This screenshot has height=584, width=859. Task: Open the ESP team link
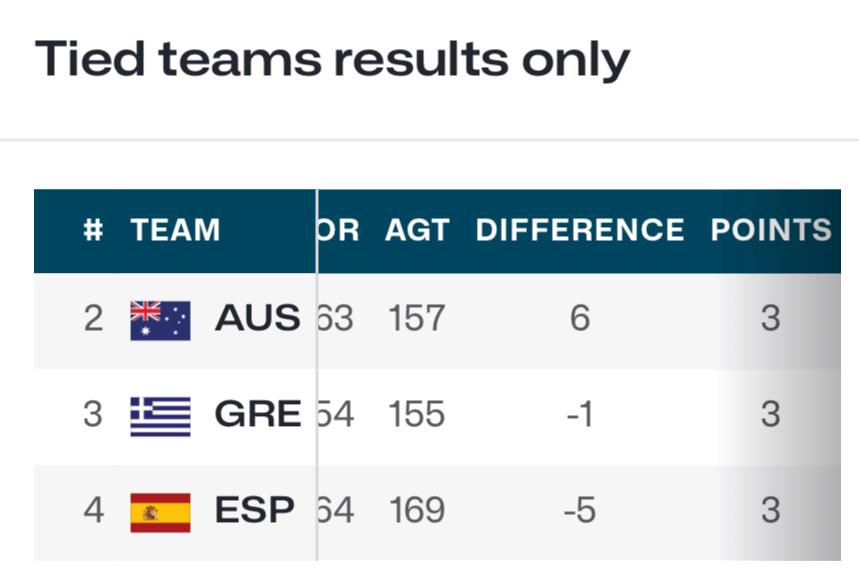coord(254,510)
